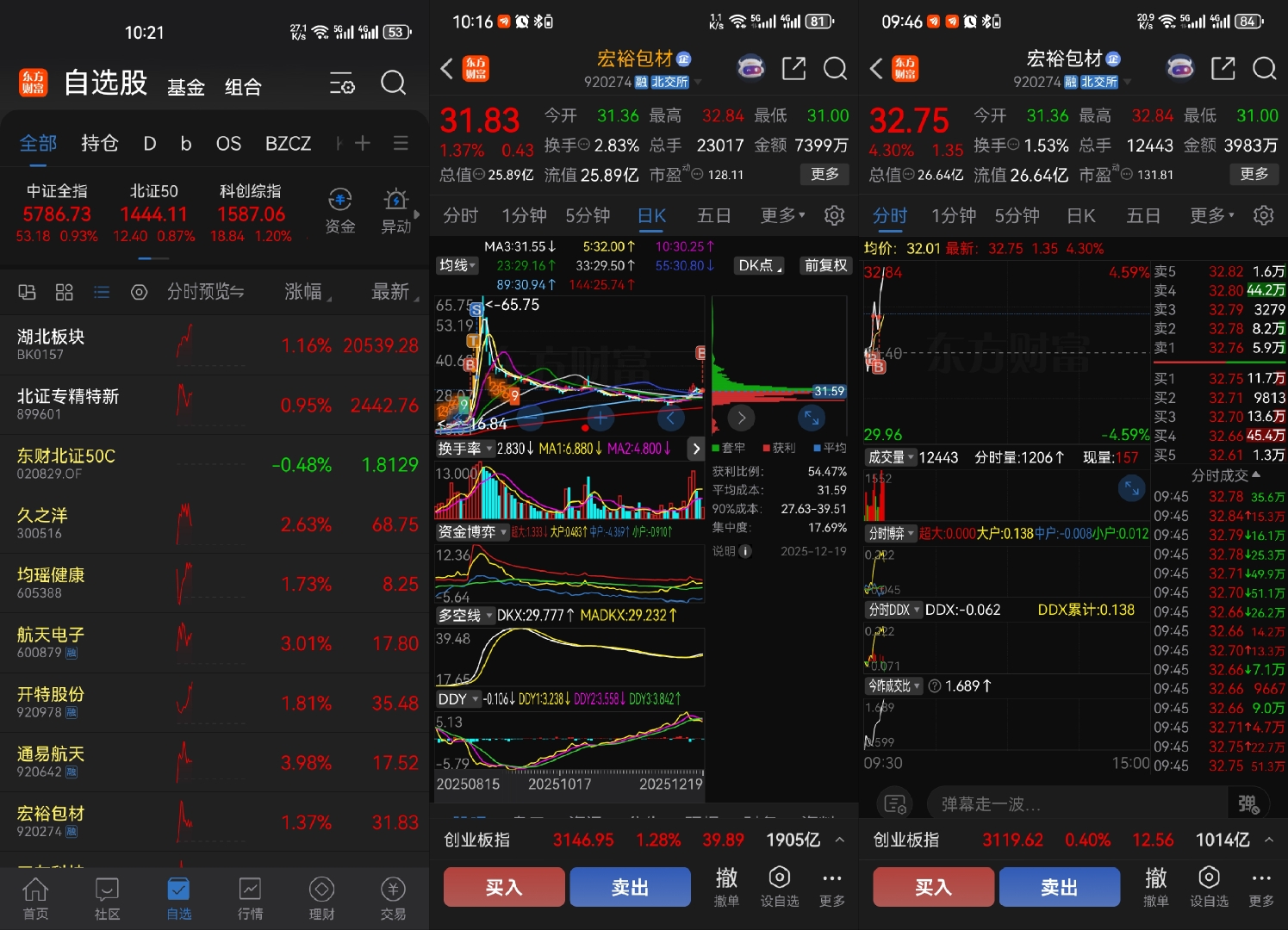
Task: Tap 买入 buy on 10:16 screen
Action: coord(504,887)
